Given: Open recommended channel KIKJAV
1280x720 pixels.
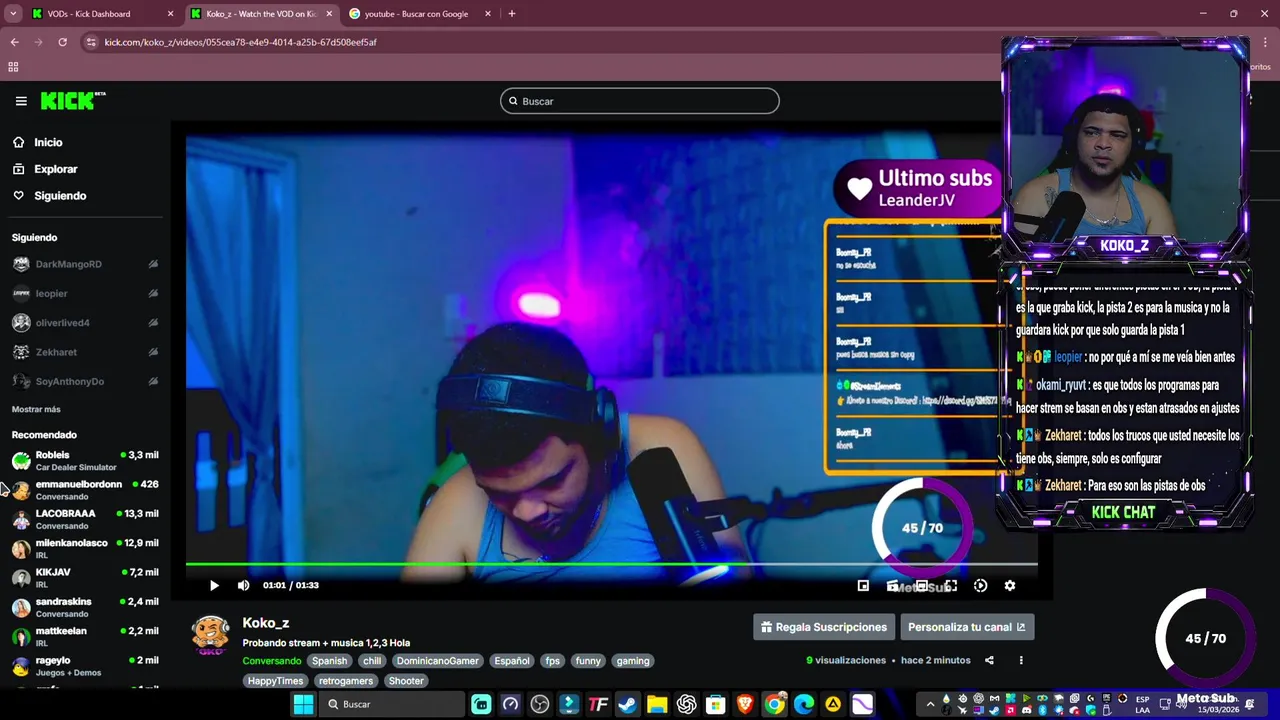Looking at the screenshot, I should point(85,578).
